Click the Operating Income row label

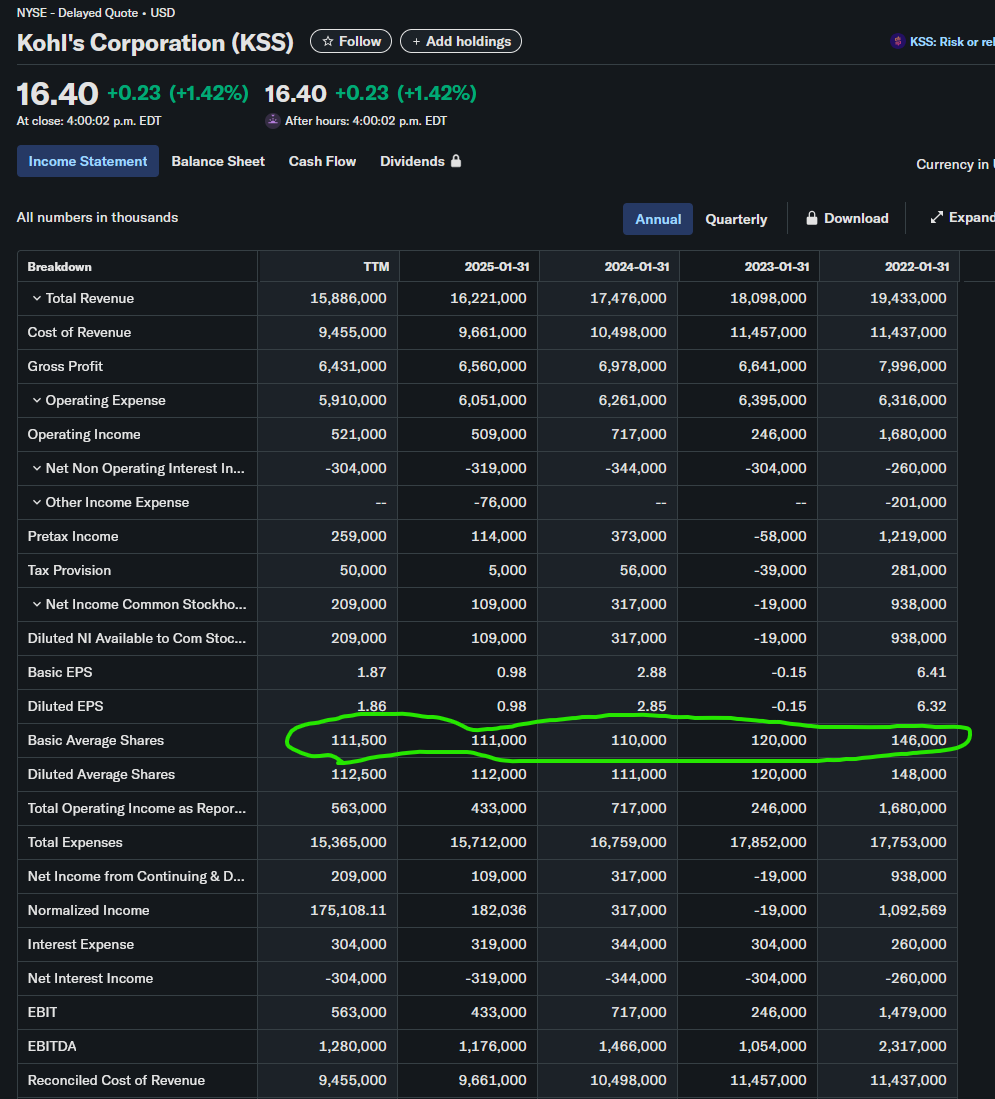coord(84,435)
